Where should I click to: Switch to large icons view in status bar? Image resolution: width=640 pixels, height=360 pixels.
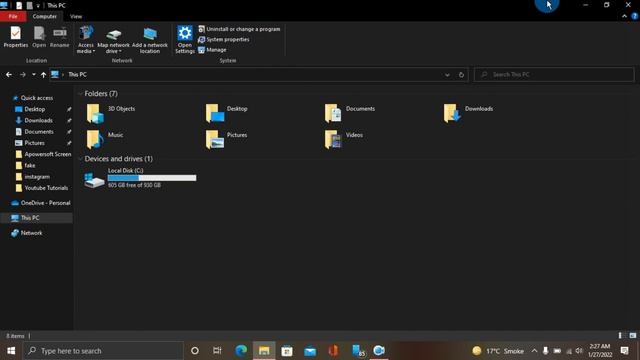click(x=633, y=336)
